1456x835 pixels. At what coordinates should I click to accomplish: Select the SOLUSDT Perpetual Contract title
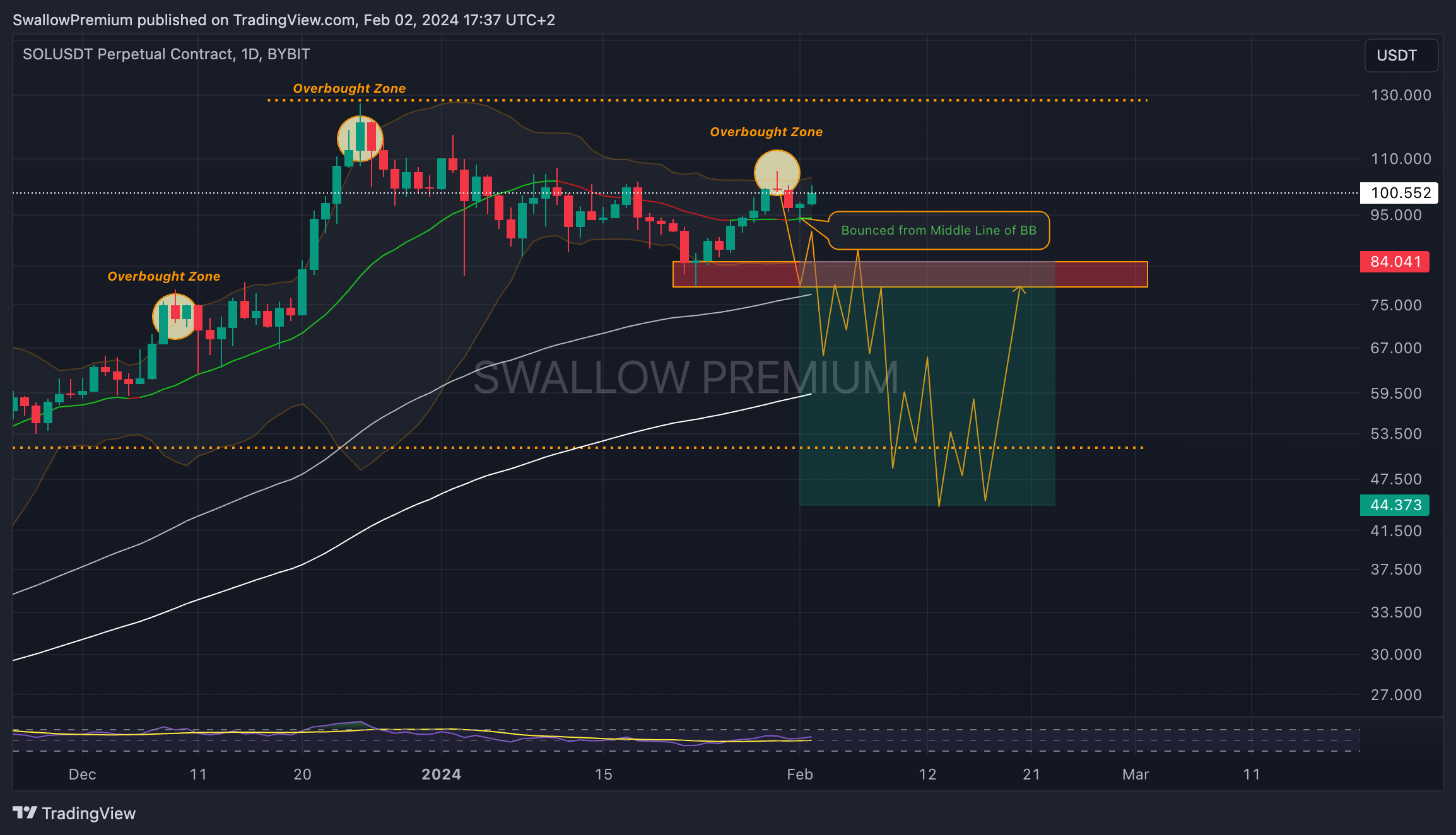(x=166, y=54)
